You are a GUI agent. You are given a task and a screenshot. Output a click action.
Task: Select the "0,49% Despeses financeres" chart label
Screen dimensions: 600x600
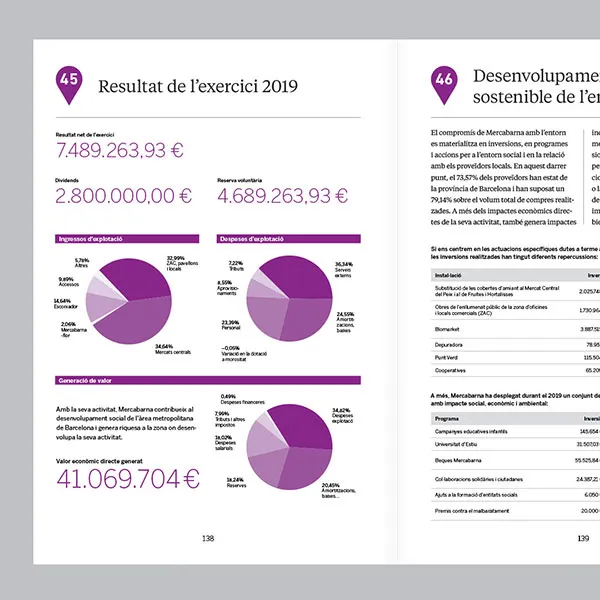[243, 399]
